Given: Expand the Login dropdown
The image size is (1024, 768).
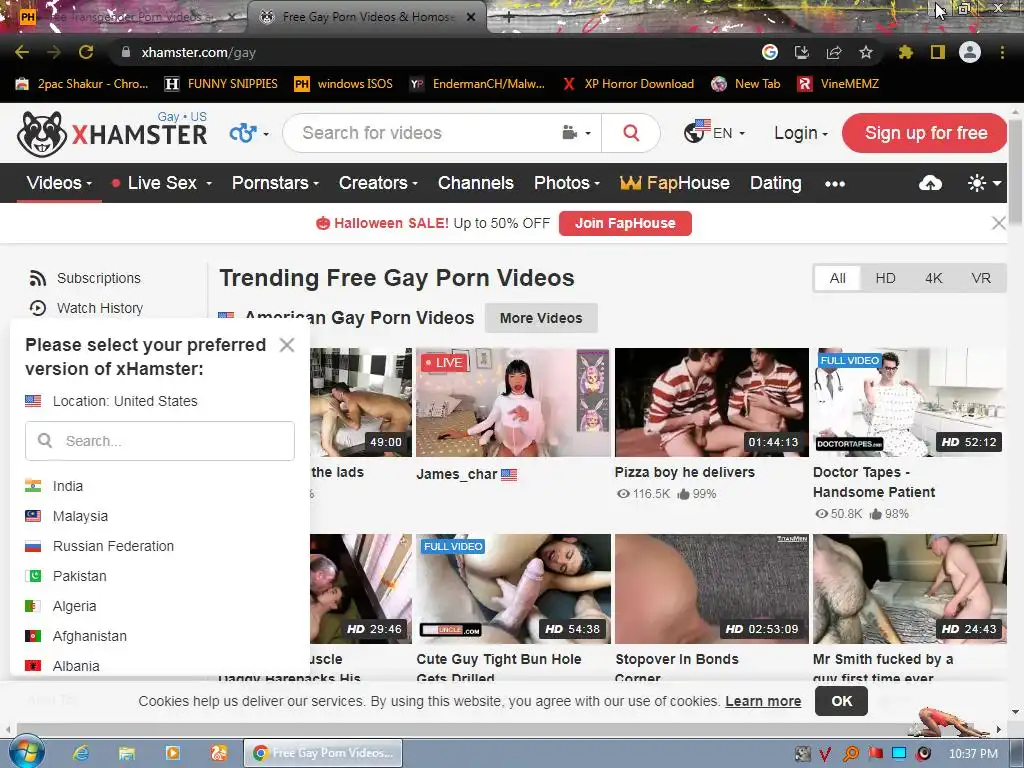Looking at the screenshot, I should [801, 133].
